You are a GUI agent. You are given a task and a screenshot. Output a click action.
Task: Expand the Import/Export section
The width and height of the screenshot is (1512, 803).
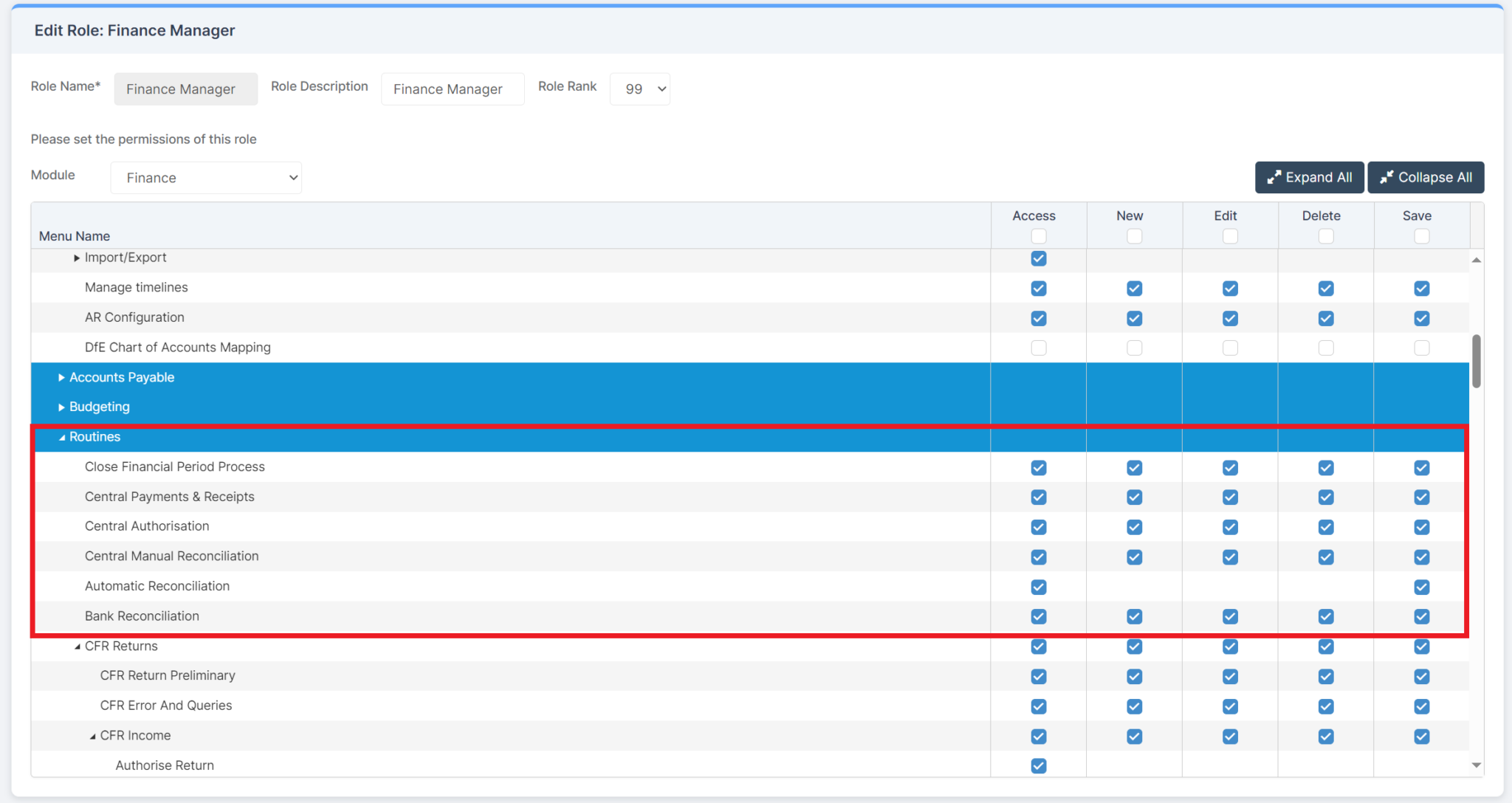click(76, 257)
